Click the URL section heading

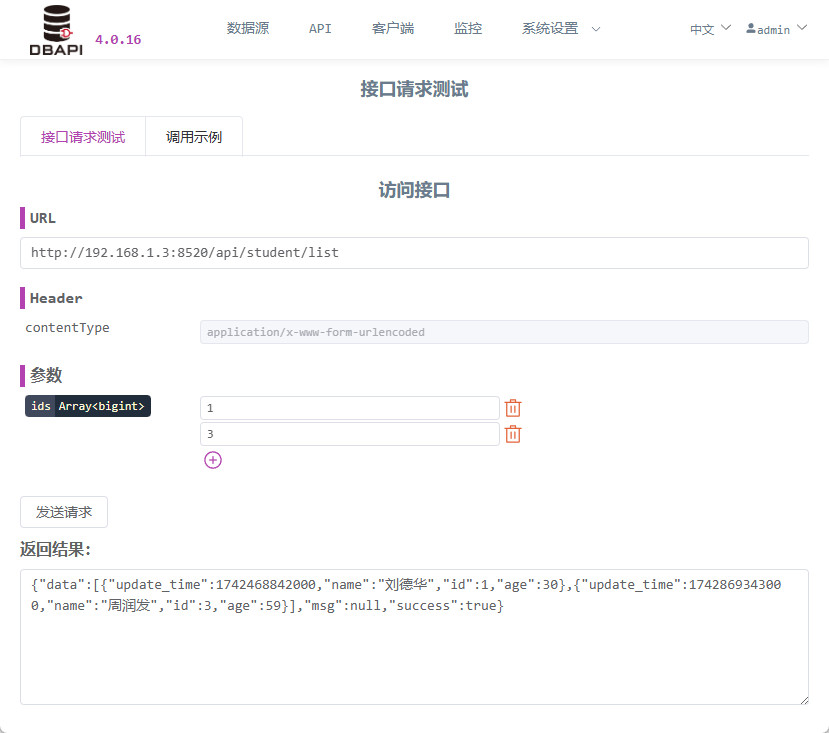point(42,218)
